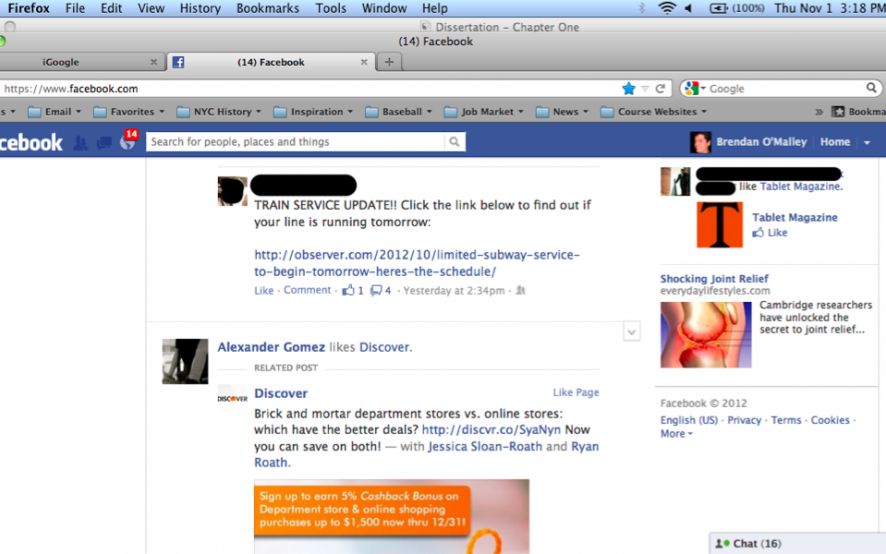886x554 pixels.
Task: Like the Discover page via Like Page
Action: (576, 393)
